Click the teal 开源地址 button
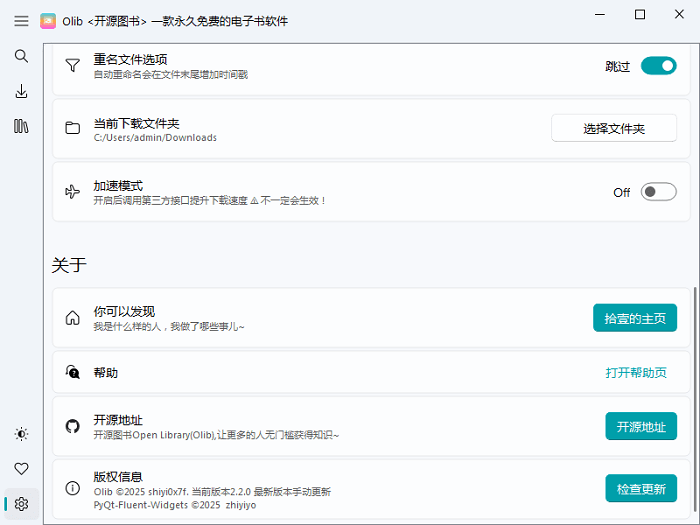This screenshot has height=525, width=700. coord(641,426)
